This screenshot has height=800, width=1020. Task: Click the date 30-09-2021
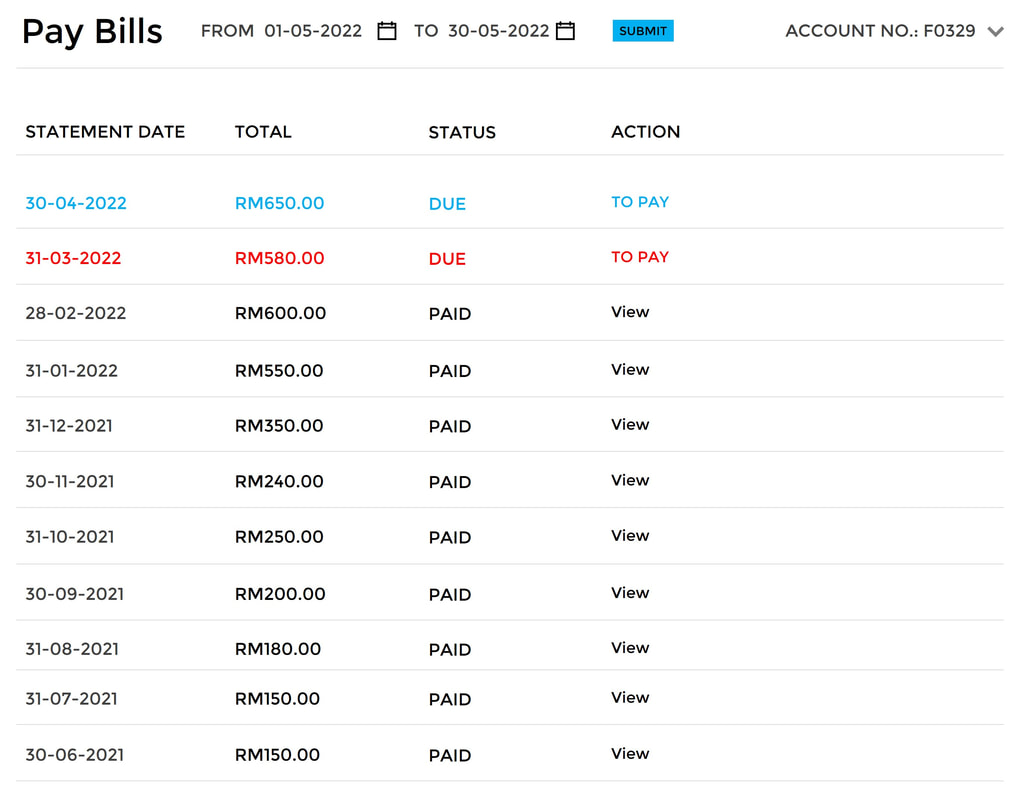tap(75, 594)
